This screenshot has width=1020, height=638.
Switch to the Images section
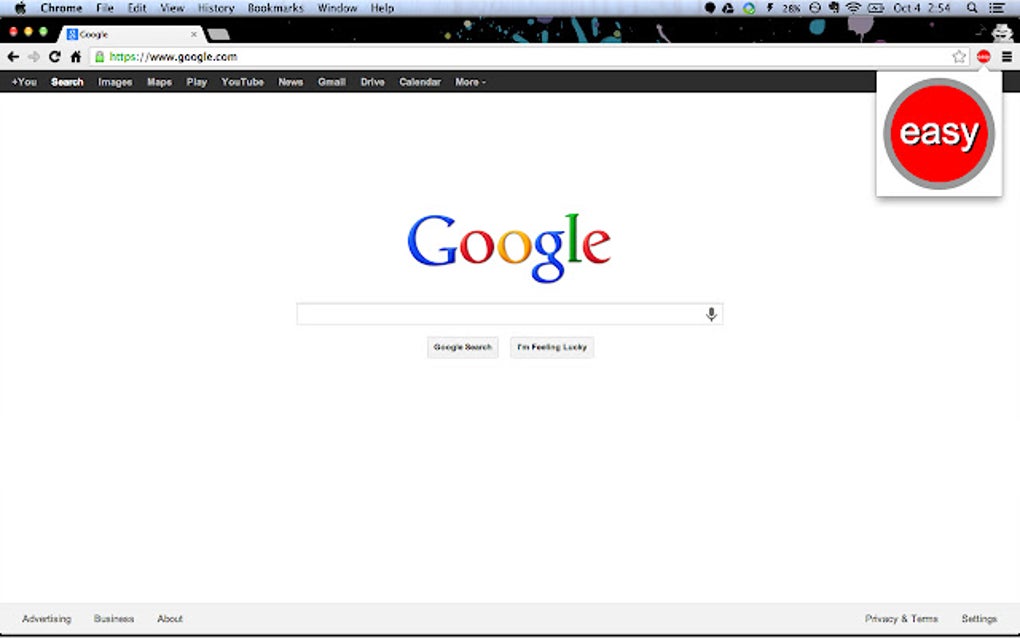point(114,81)
